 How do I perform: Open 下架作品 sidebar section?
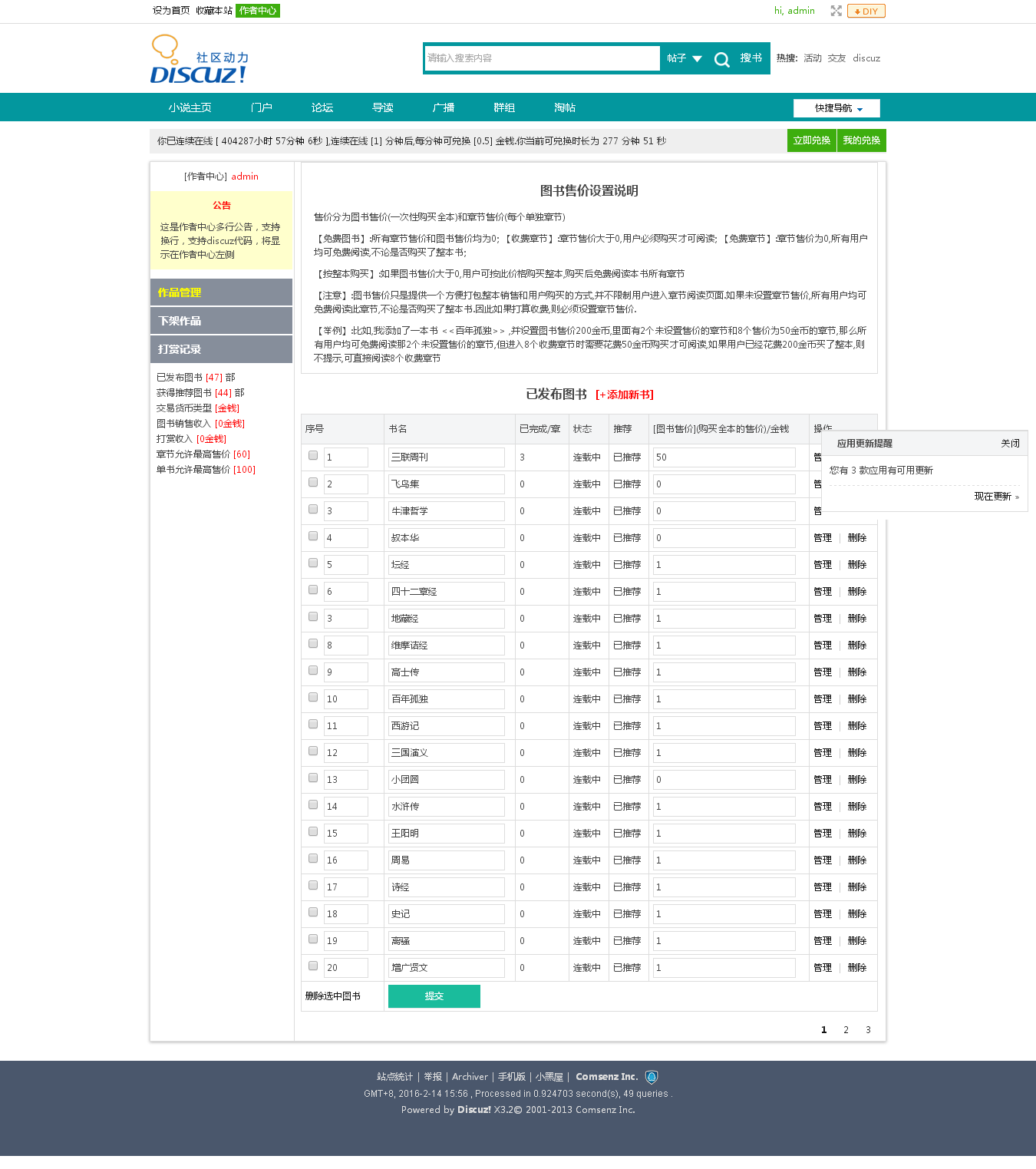tap(221, 321)
